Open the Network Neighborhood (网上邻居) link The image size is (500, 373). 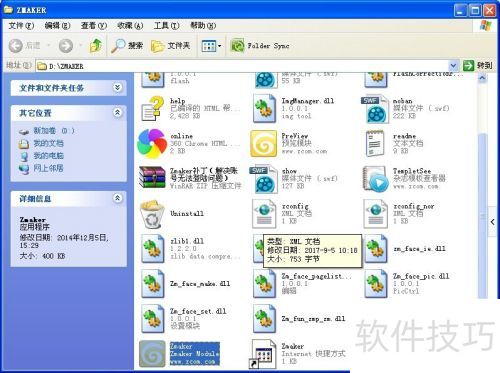41,169
